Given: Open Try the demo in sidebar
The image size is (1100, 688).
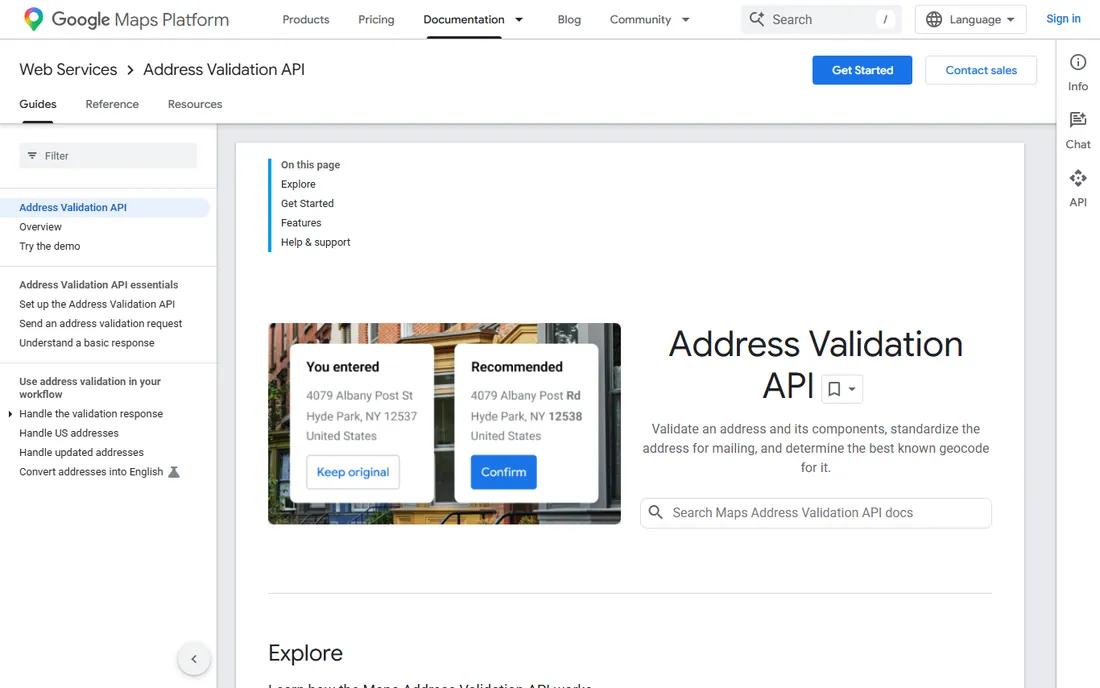Looking at the screenshot, I should 50,246.
